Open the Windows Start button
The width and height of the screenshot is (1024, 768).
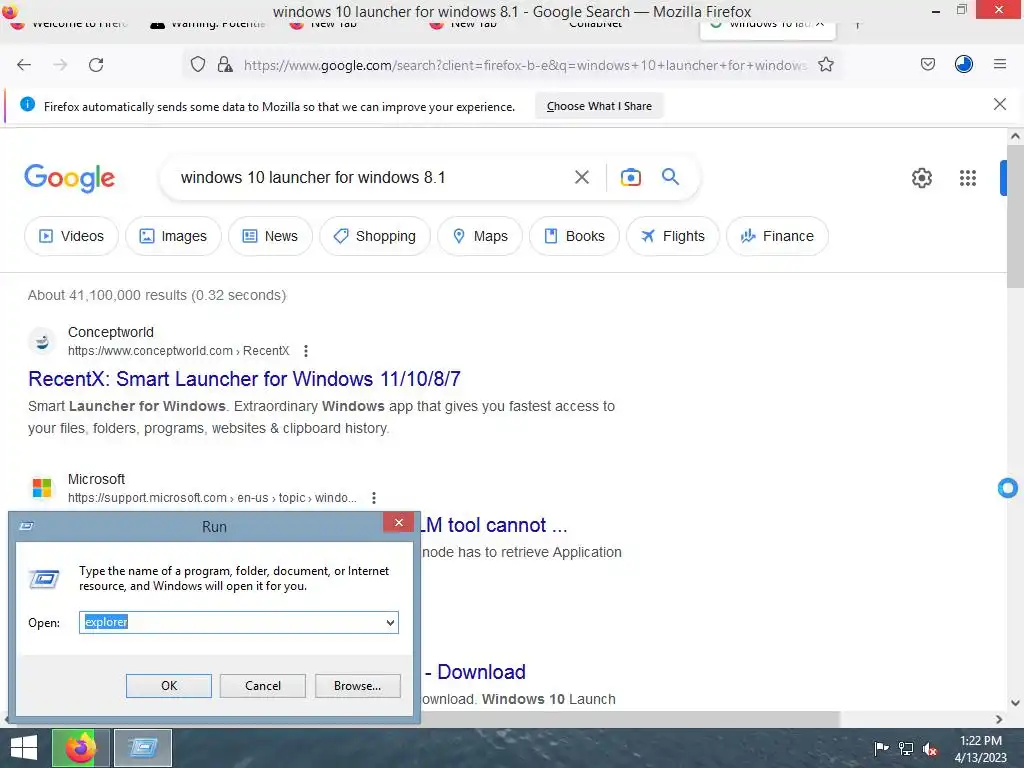coord(24,748)
